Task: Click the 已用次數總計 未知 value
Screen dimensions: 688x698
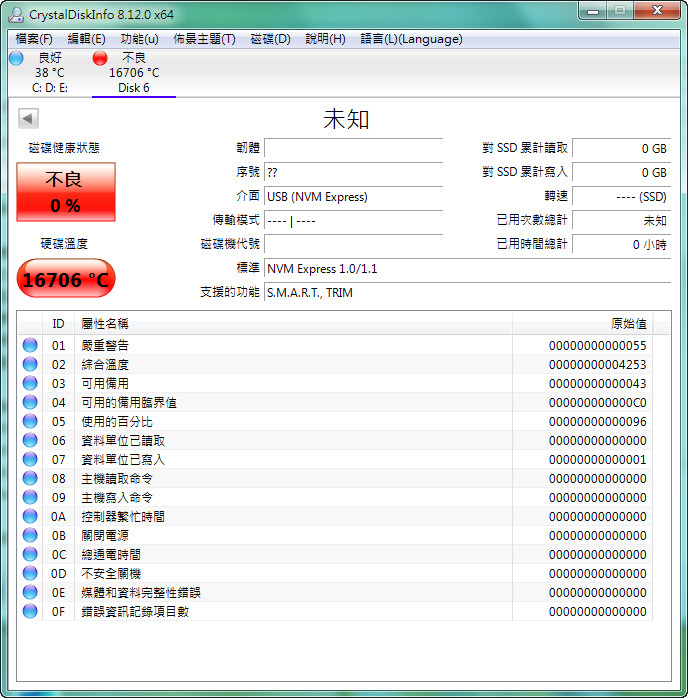Action: [x=621, y=220]
